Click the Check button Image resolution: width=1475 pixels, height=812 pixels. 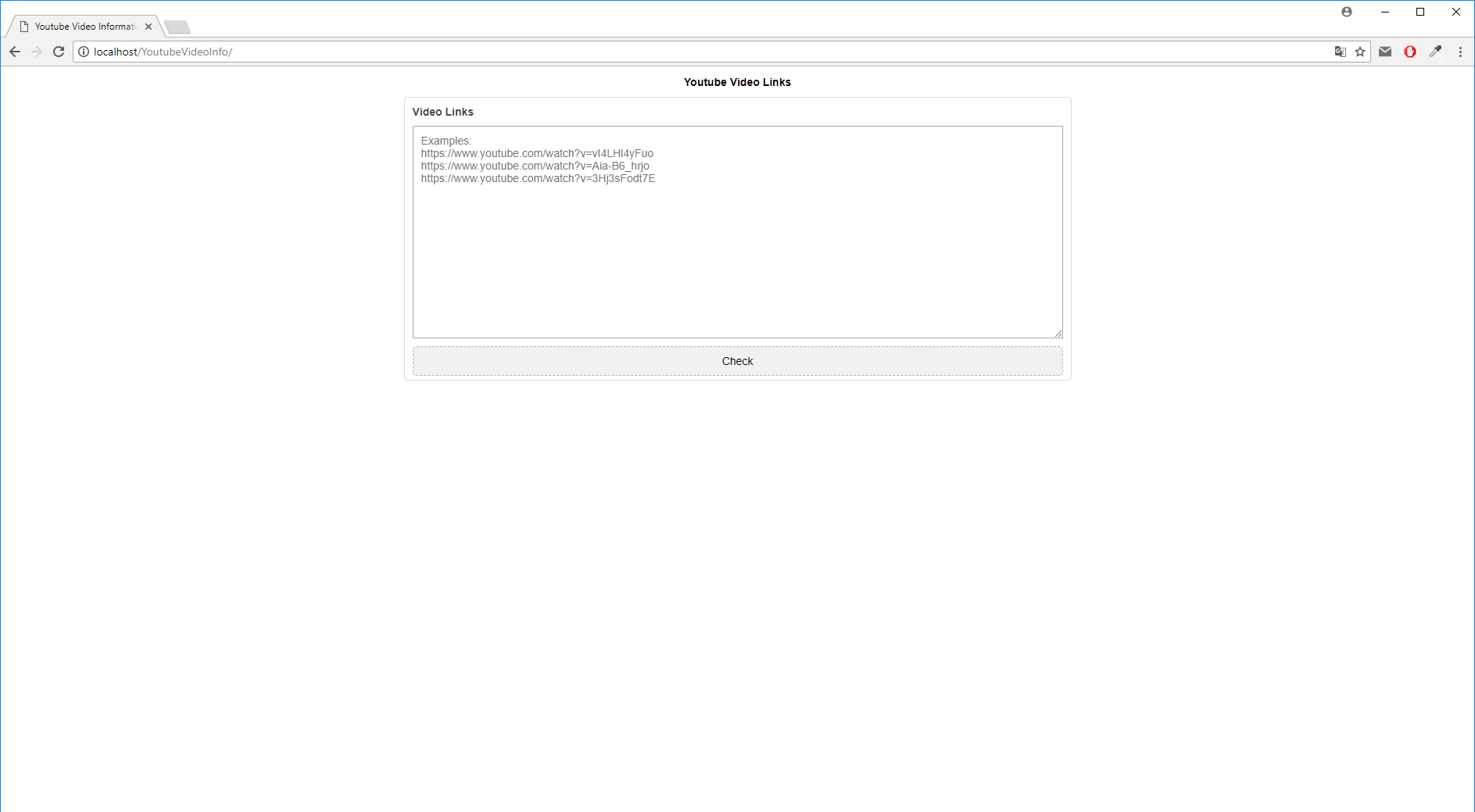tap(738, 361)
